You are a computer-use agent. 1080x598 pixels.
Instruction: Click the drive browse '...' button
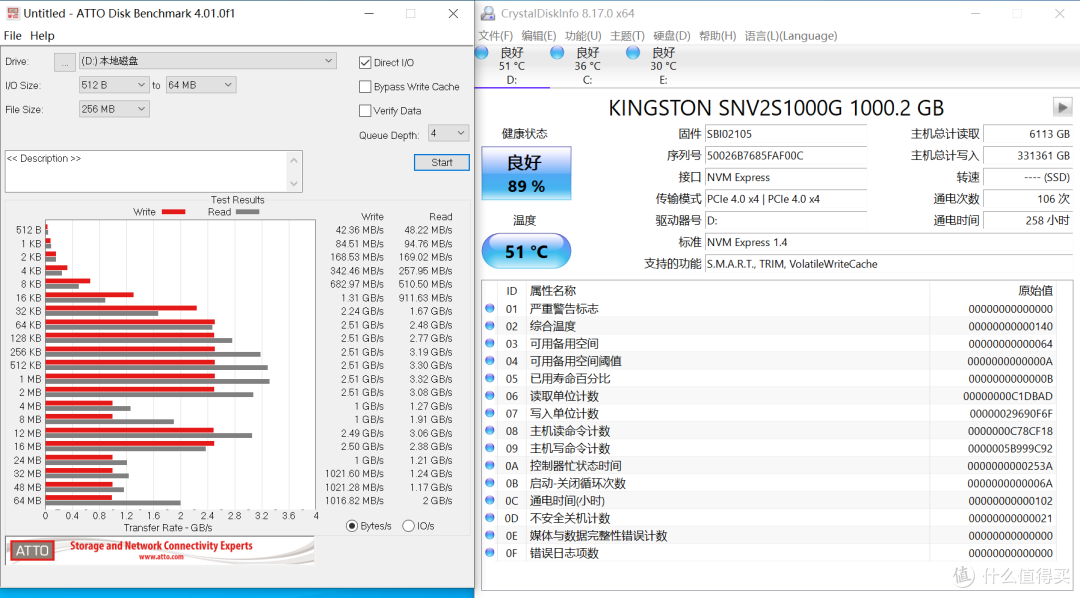[x=64, y=62]
